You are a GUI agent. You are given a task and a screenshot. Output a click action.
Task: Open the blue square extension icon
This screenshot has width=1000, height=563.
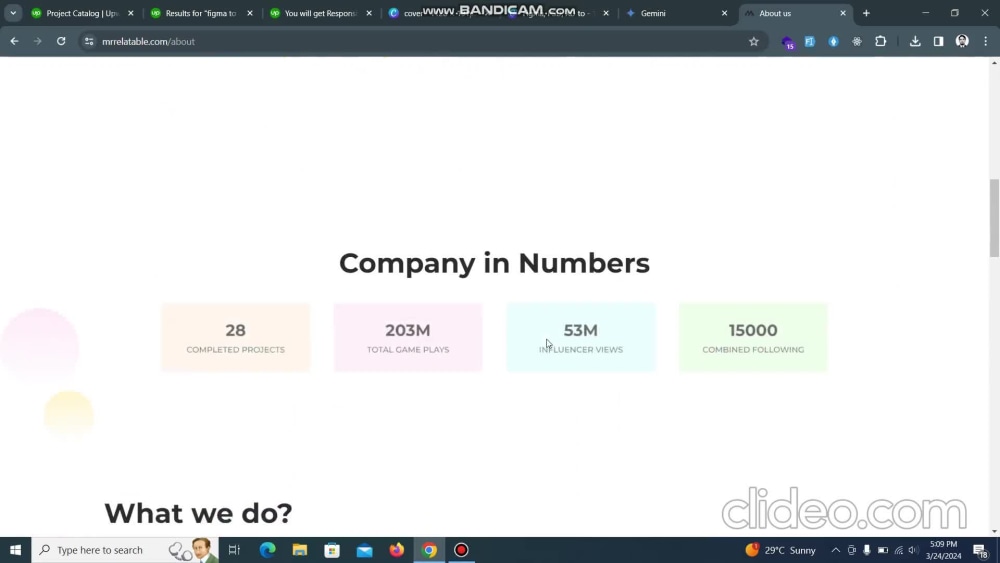(x=810, y=41)
